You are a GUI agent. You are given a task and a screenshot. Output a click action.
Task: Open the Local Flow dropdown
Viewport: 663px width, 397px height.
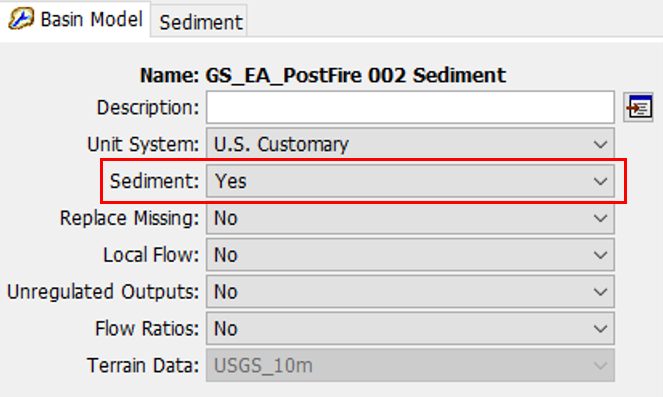point(410,255)
